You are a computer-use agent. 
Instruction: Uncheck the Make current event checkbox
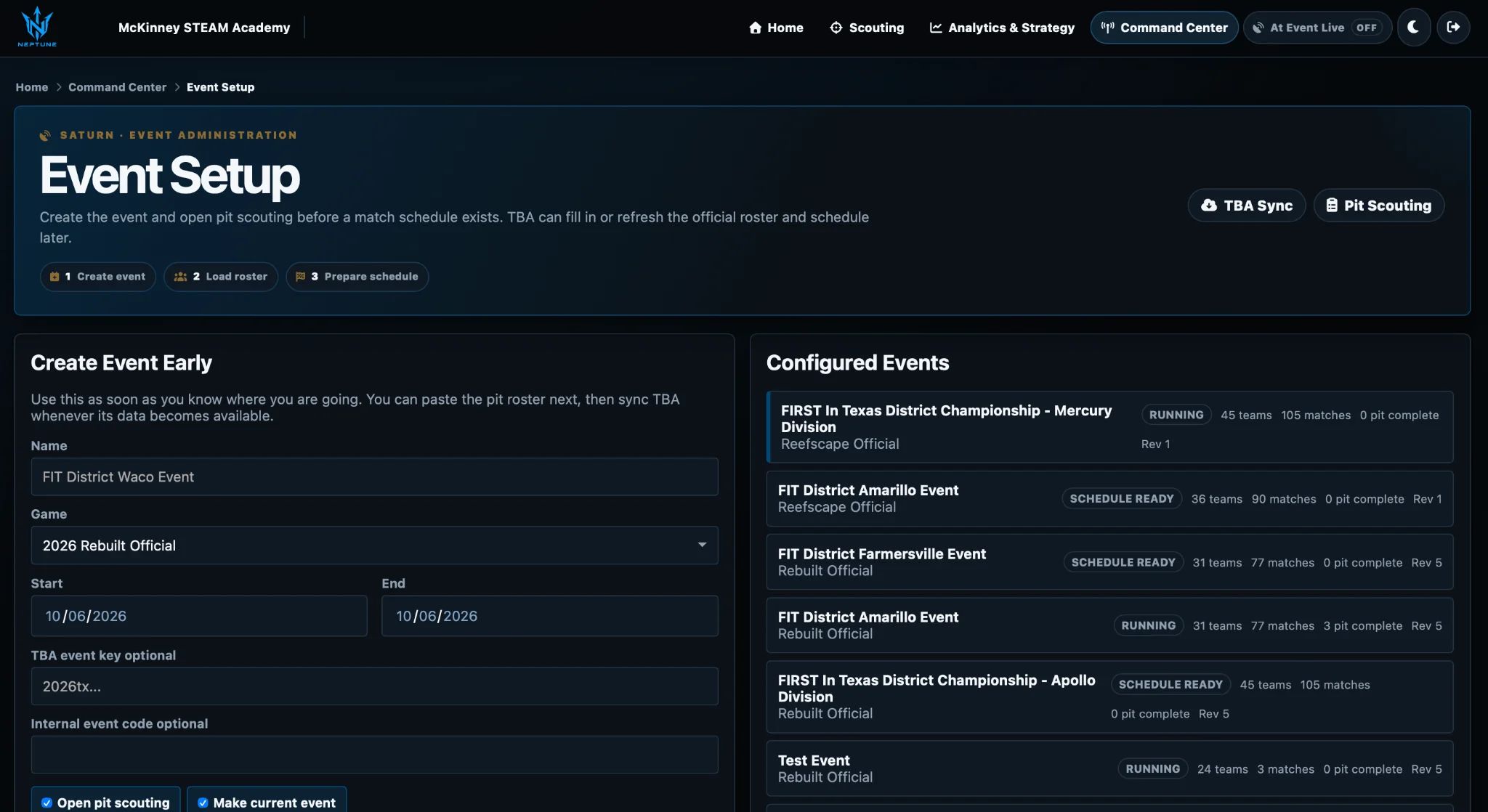(x=203, y=803)
